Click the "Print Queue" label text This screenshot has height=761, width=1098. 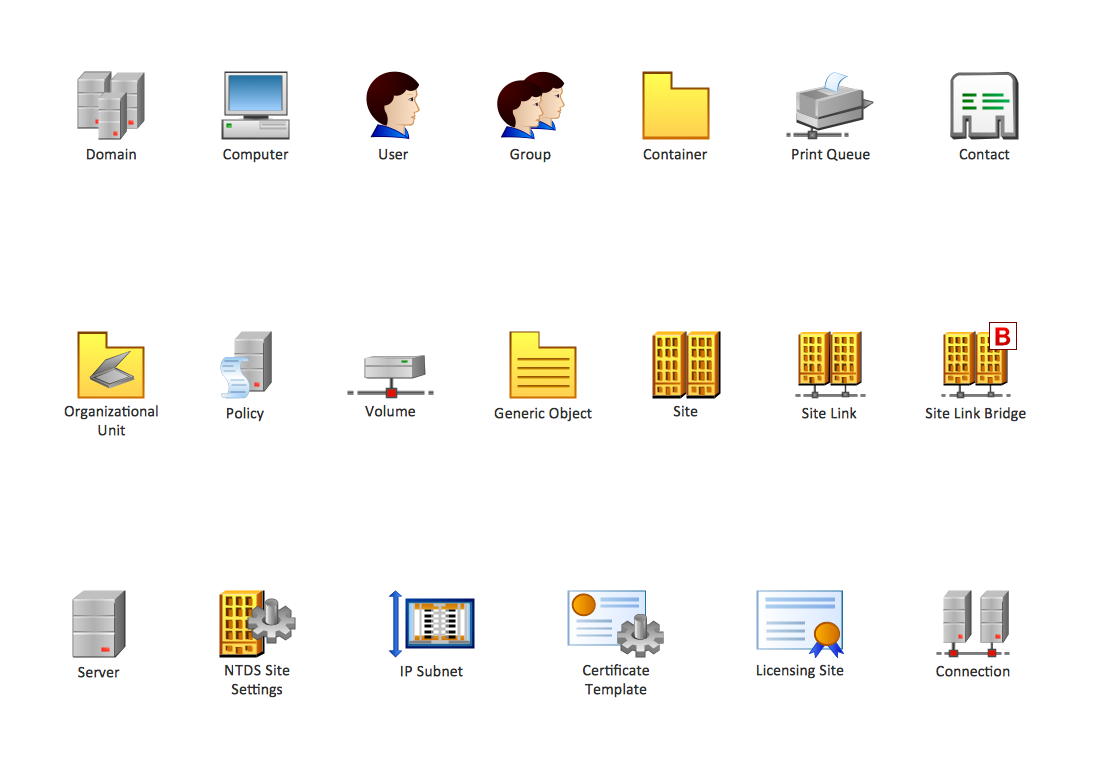tap(831, 155)
